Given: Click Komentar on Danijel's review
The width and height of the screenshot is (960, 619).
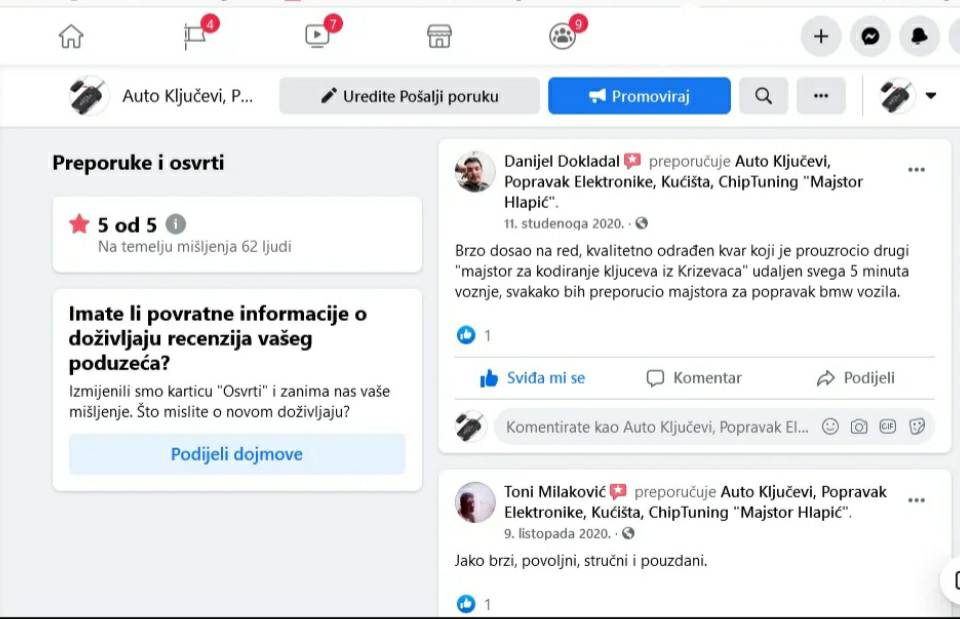Looking at the screenshot, I should click(x=694, y=378).
